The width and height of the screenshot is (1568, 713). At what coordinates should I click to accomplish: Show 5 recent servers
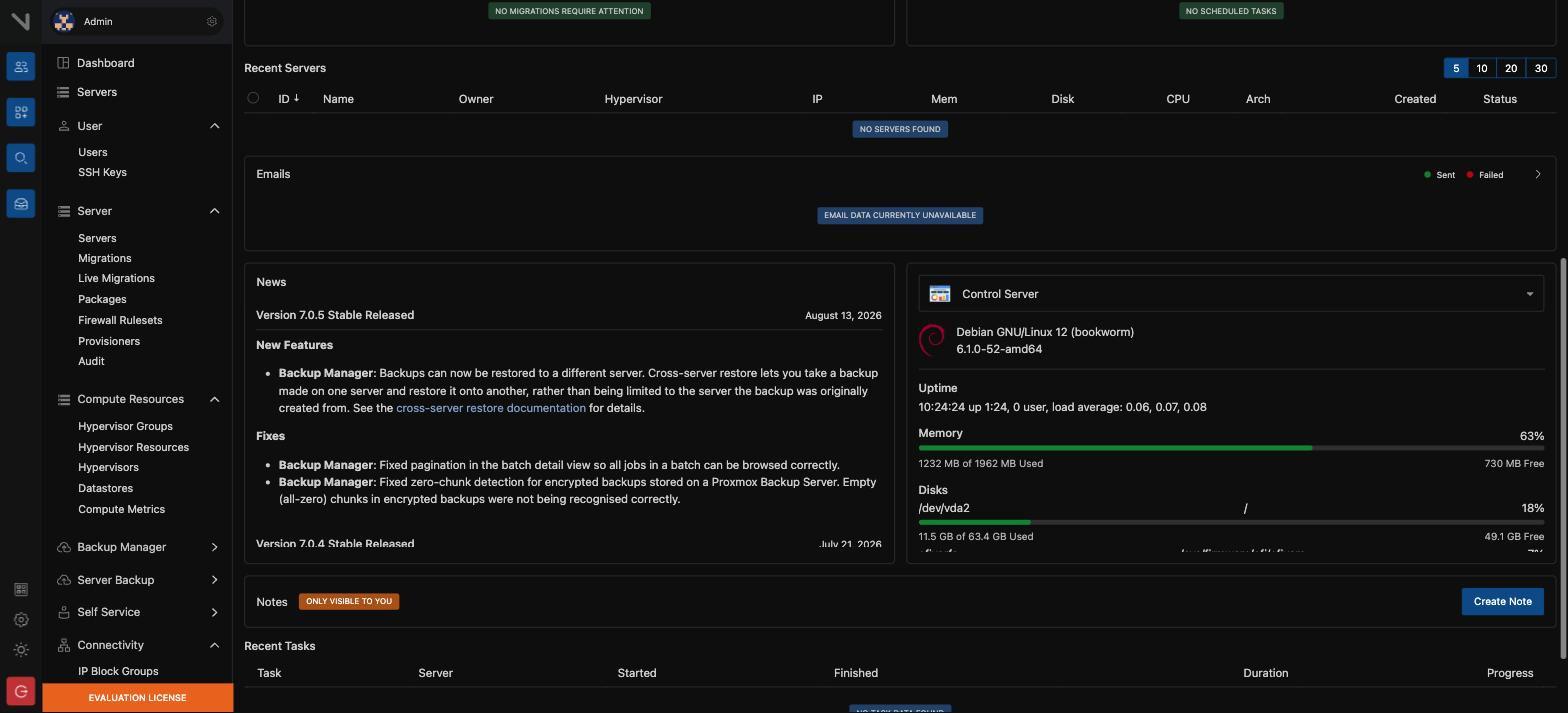tap(1455, 68)
